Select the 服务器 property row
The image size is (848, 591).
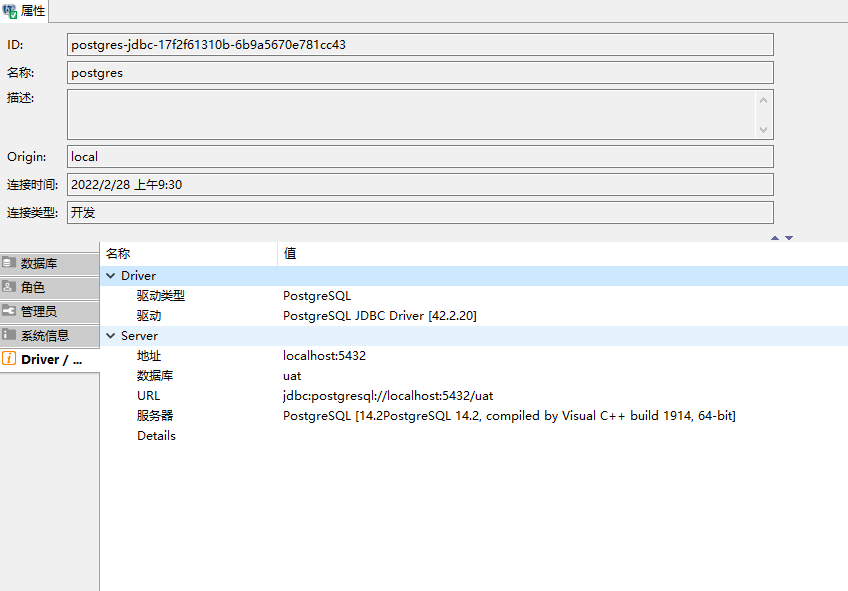pos(474,416)
